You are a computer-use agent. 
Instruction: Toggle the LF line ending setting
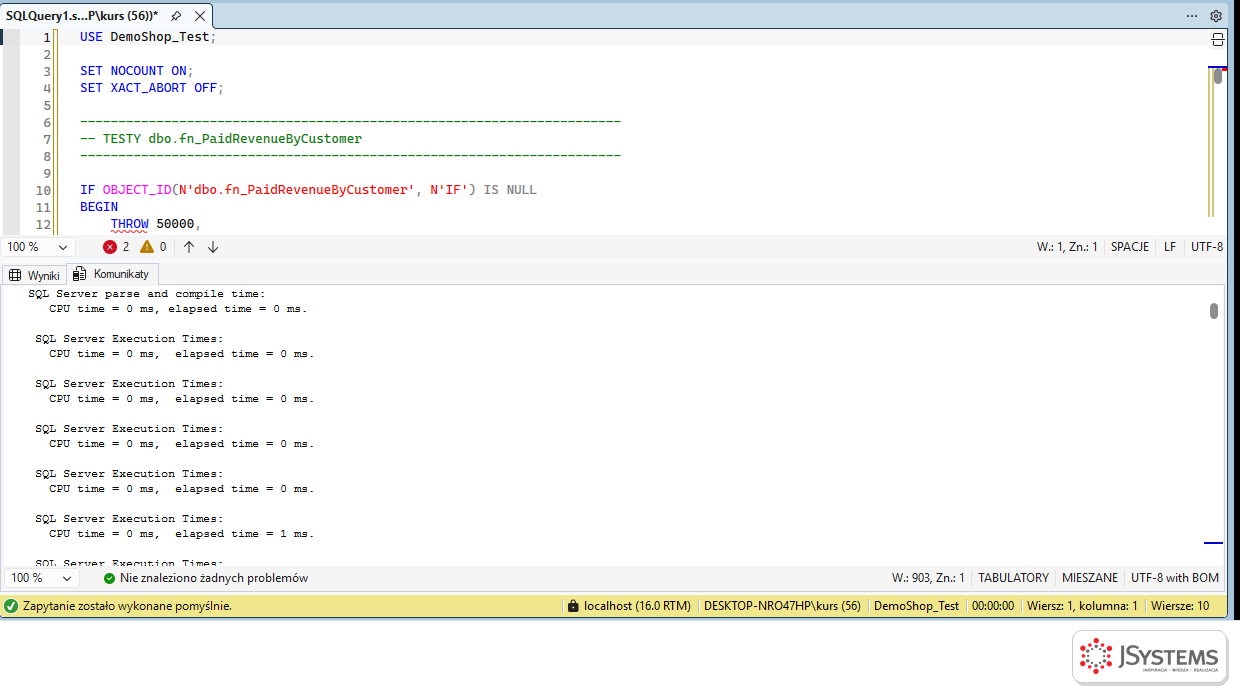coord(1170,247)
